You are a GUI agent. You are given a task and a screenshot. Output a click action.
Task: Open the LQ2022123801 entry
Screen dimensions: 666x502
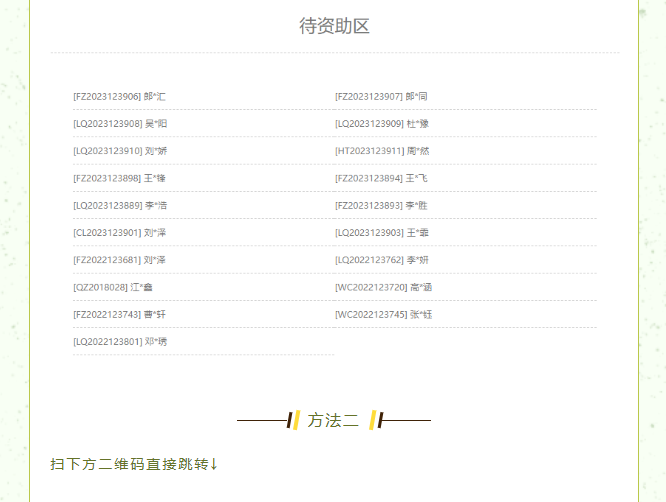pyautogui.click(x=120, y=341)
